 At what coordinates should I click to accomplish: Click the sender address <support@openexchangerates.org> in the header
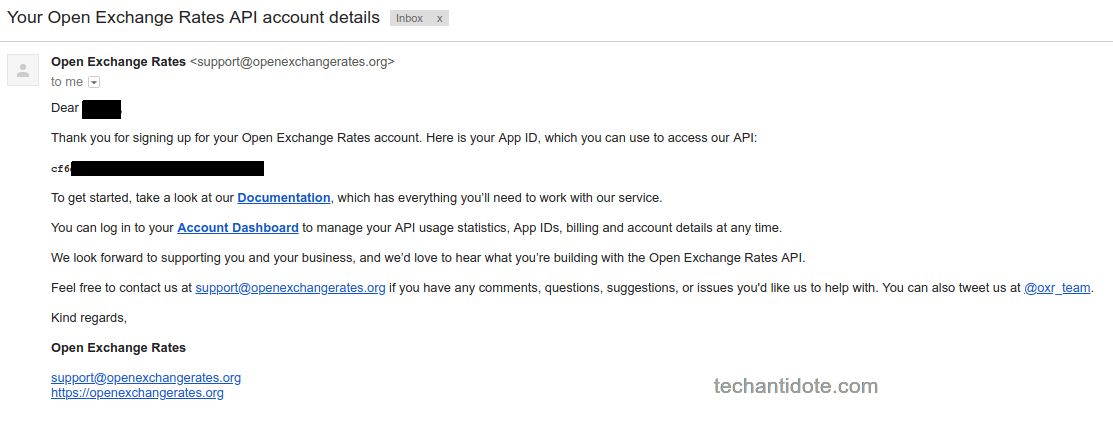292,62
